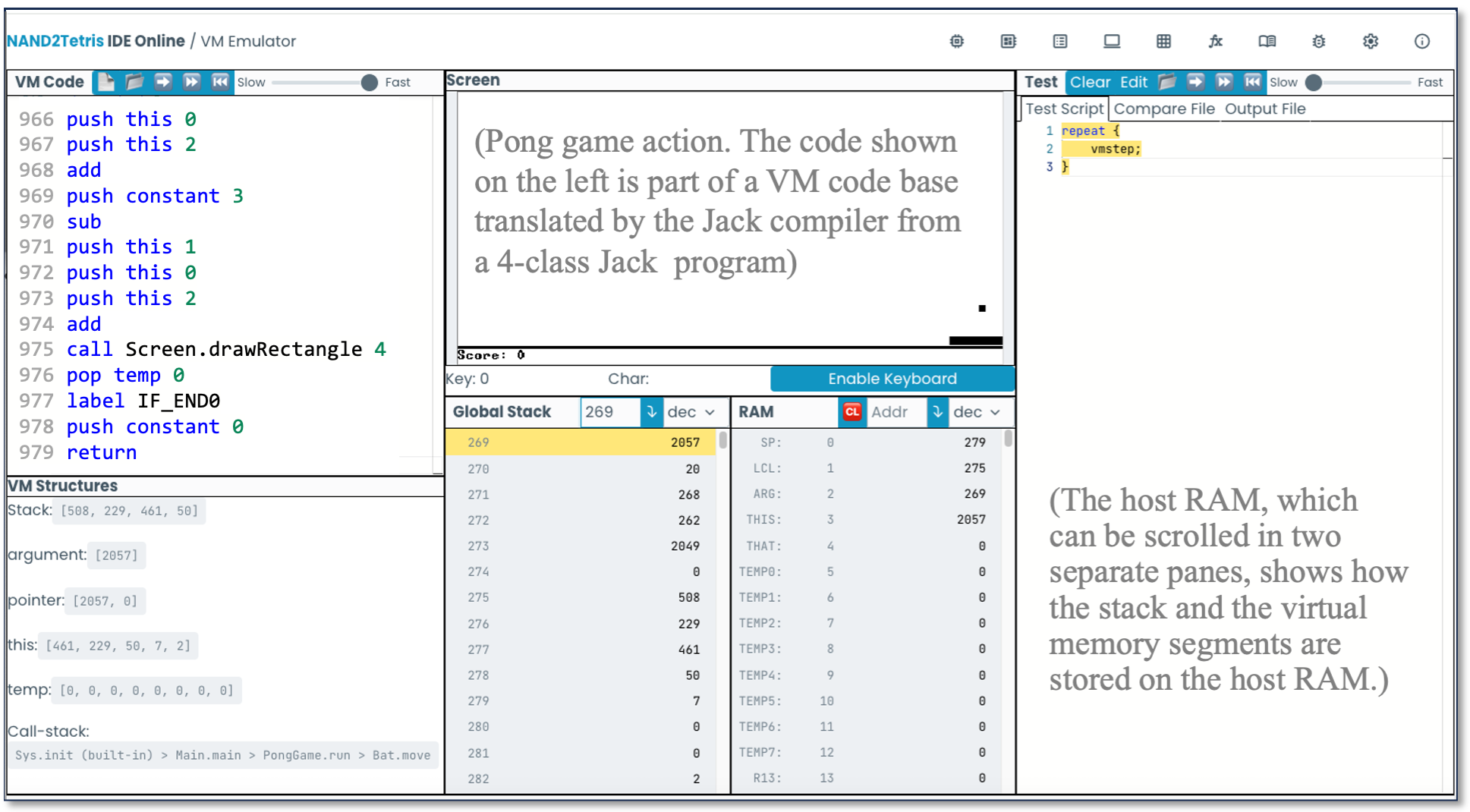Click the VM Code speed slider handle
Screen dimensions: 1470x812
370,83
